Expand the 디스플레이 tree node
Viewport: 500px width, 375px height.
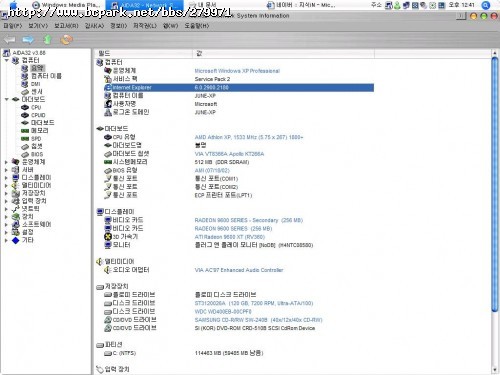[6, 178]
